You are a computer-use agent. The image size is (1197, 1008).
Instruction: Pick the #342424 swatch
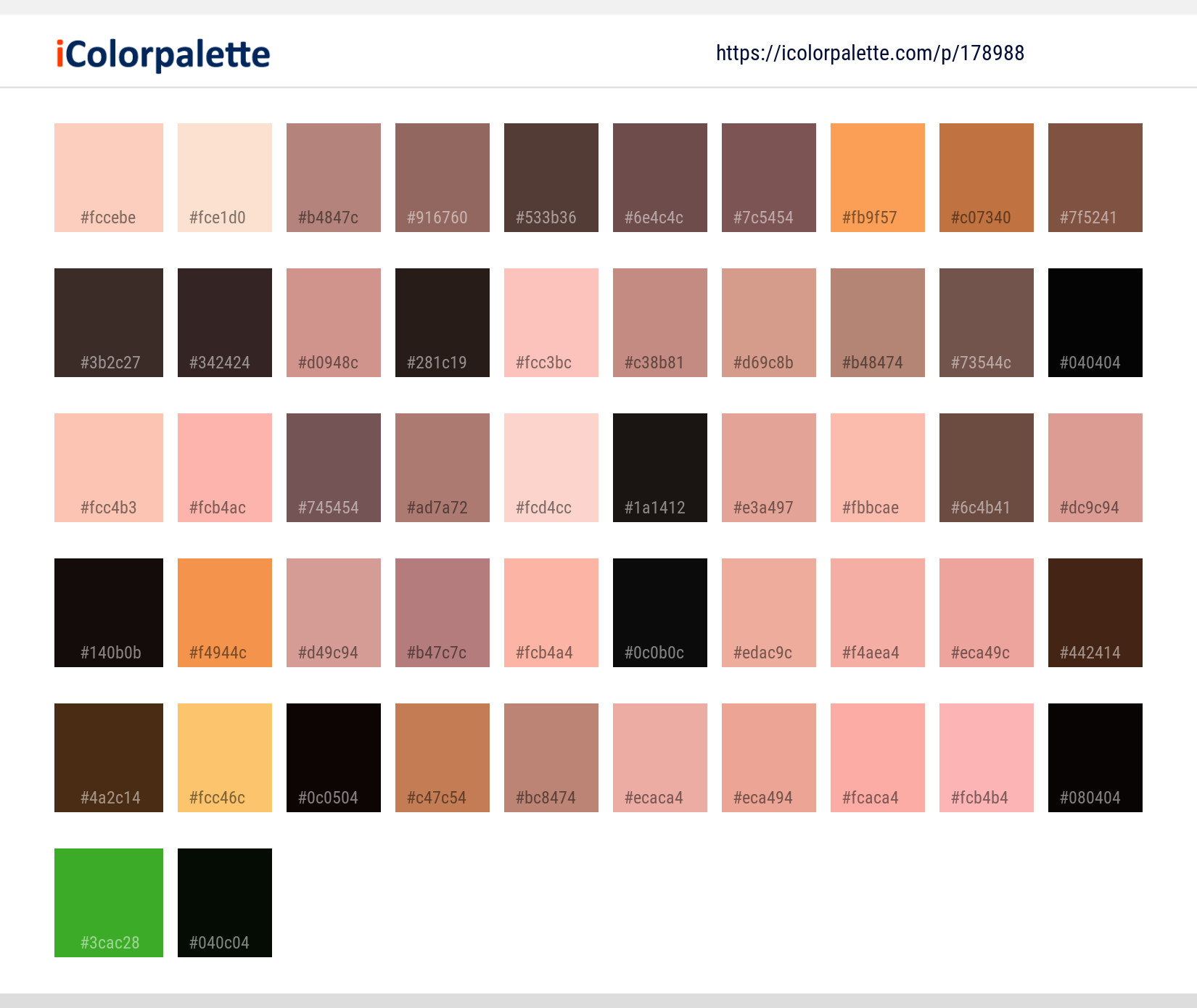tap(225, 323)
